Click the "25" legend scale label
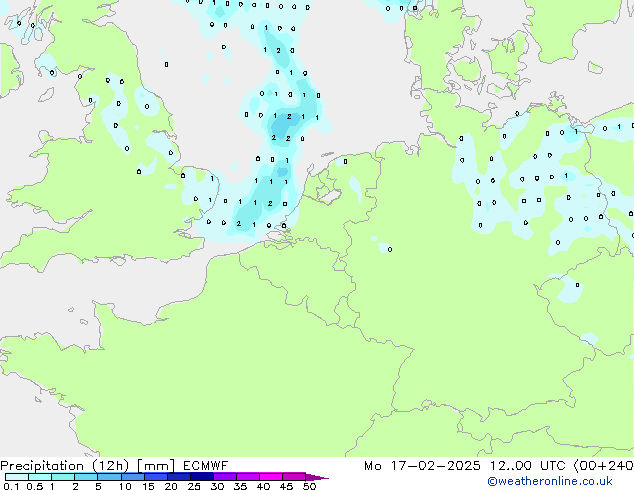This screenshot has width=634, height=490. click(194, 486)
